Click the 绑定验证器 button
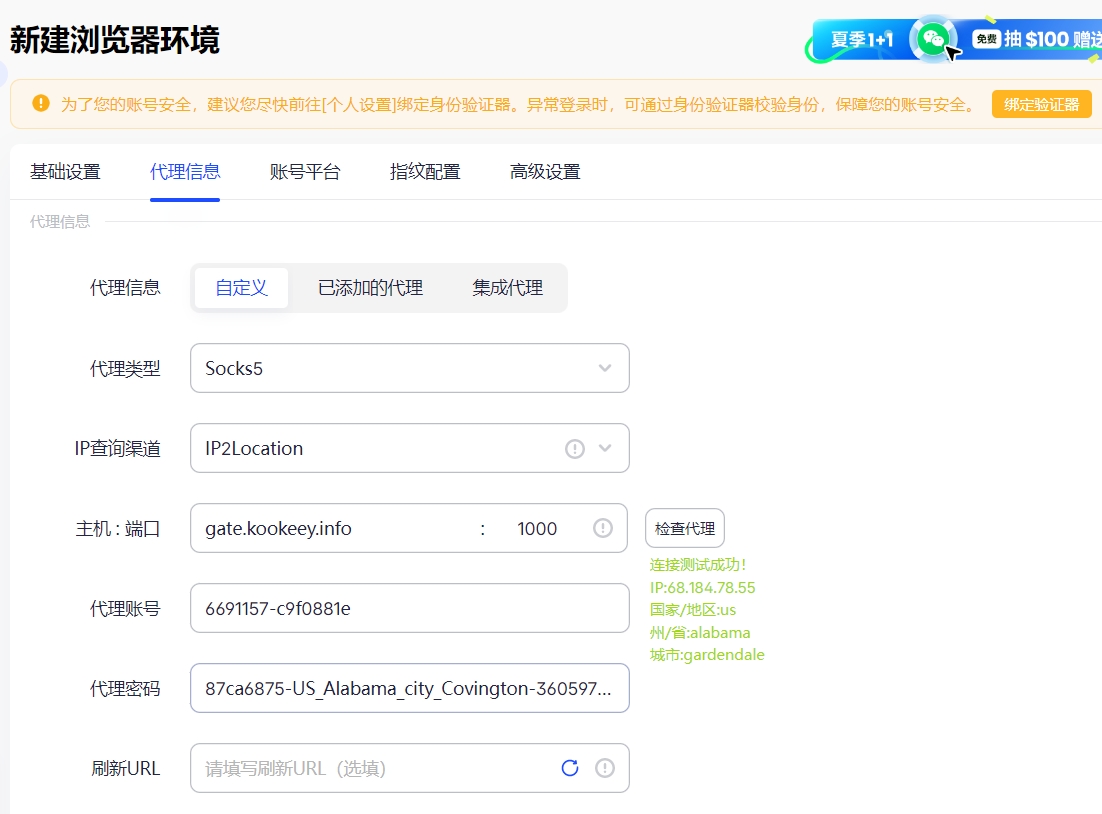This screenshot has height=814, width=1102. [1041, 103]
